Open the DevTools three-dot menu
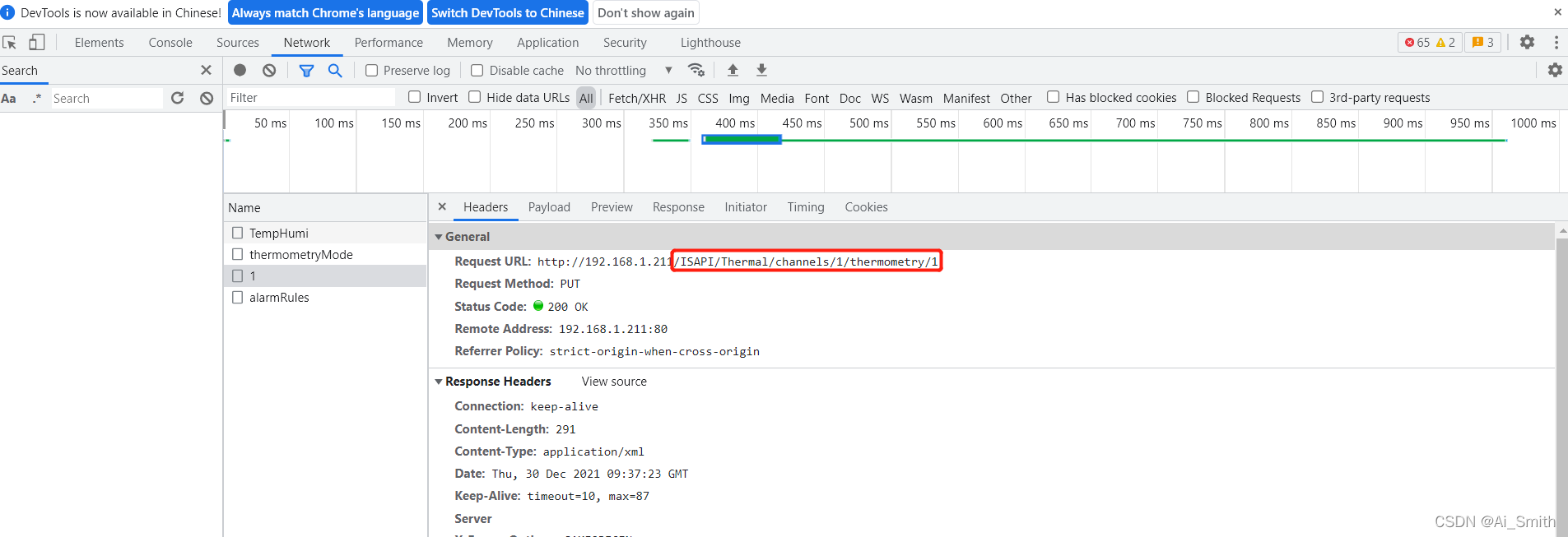This screenshot has width=1568, height=537. pyautogui.click(x=1556, y=42)
